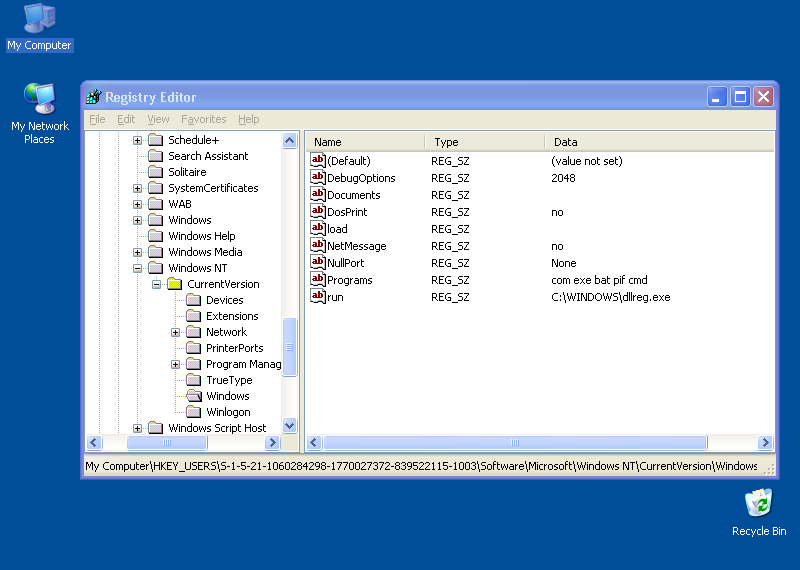Select the PrinterPorts key in the tree

click(x=234, y=348)
